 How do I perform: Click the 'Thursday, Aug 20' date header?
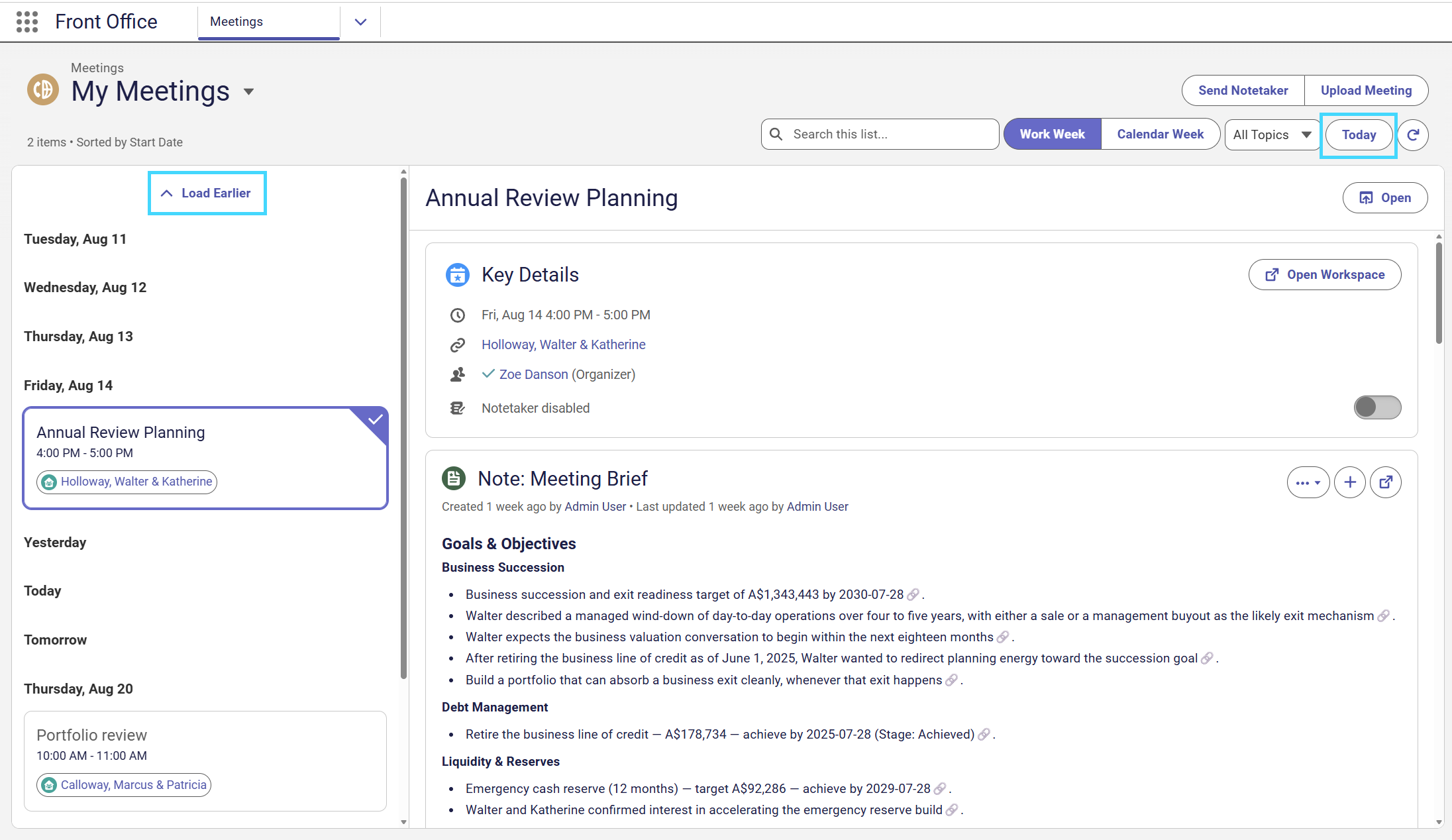(x=78, y=689)
